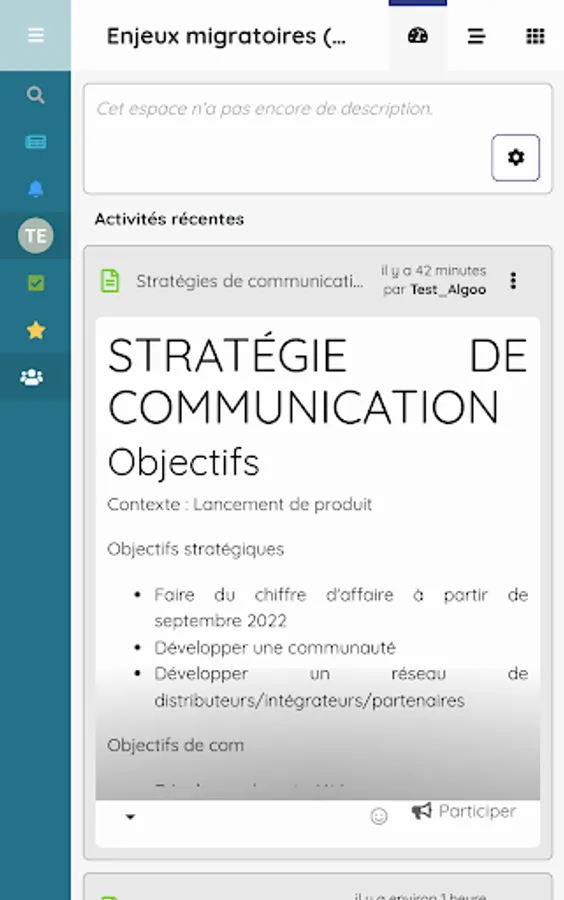Click the Objectifs heading in preview
This screenshot has height=900, width=564.
(184, 462)
